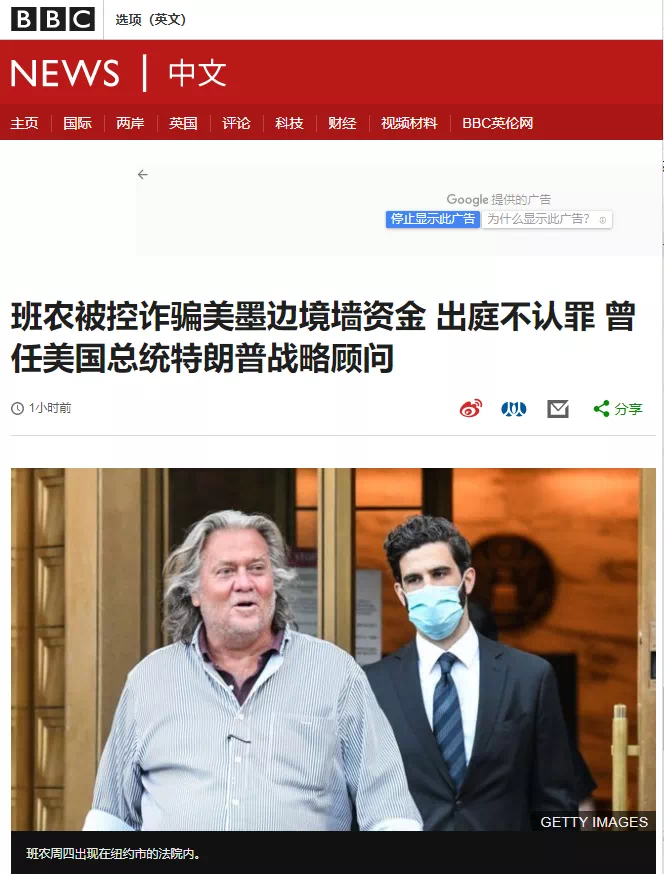664x874 pixels.
Task: Click the ad back arrow
Action: (x=143, y=174)
